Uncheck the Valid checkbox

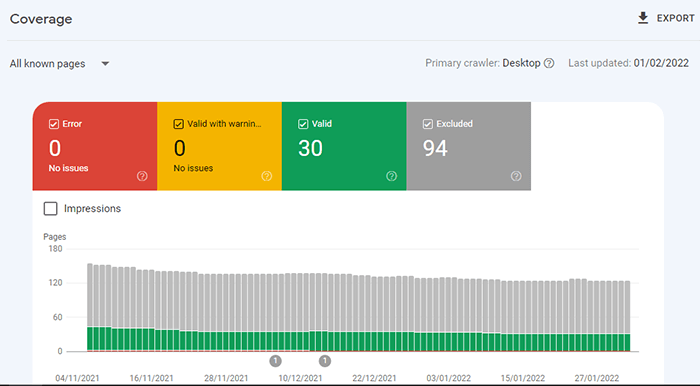(303, 124)
